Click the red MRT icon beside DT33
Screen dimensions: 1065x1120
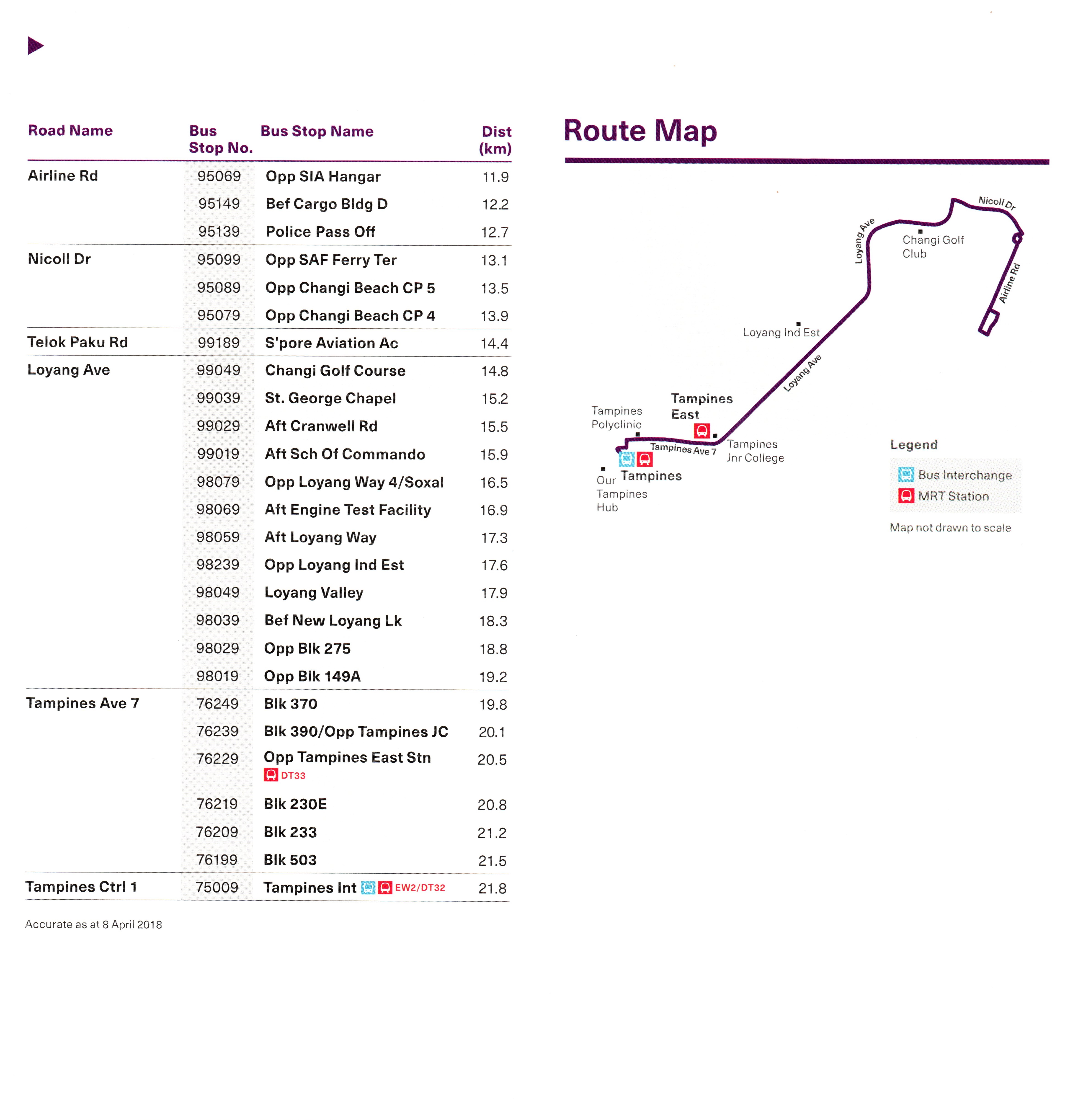click(271, 775)
